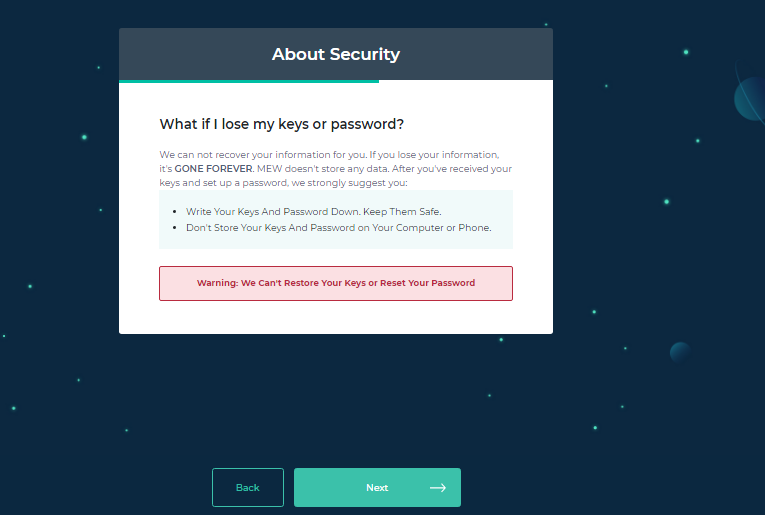Click the "we strongly suggest you:" text line
Image resolution: width=765 pixels, height=515 pixels.
pos(349,183)
